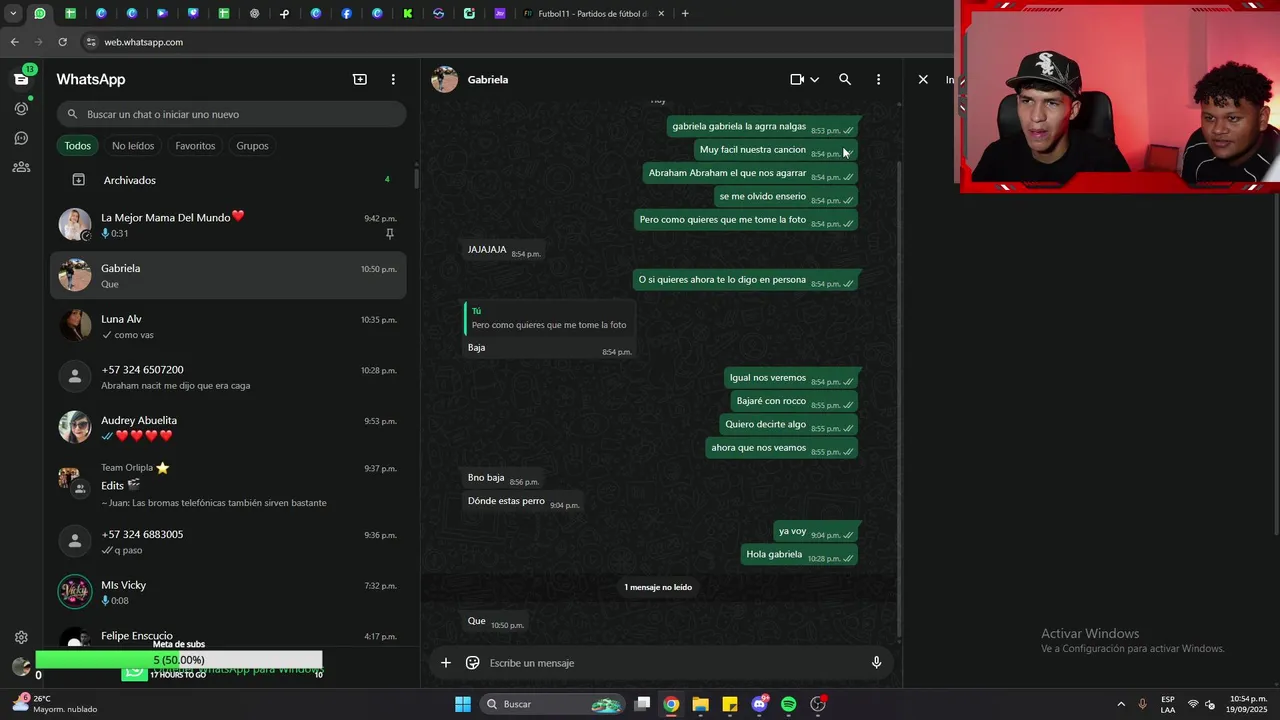The width and height of the screenshot is (1280, 720).
Task: Expand the call options dropdown arrow
Action: (814, 79)
